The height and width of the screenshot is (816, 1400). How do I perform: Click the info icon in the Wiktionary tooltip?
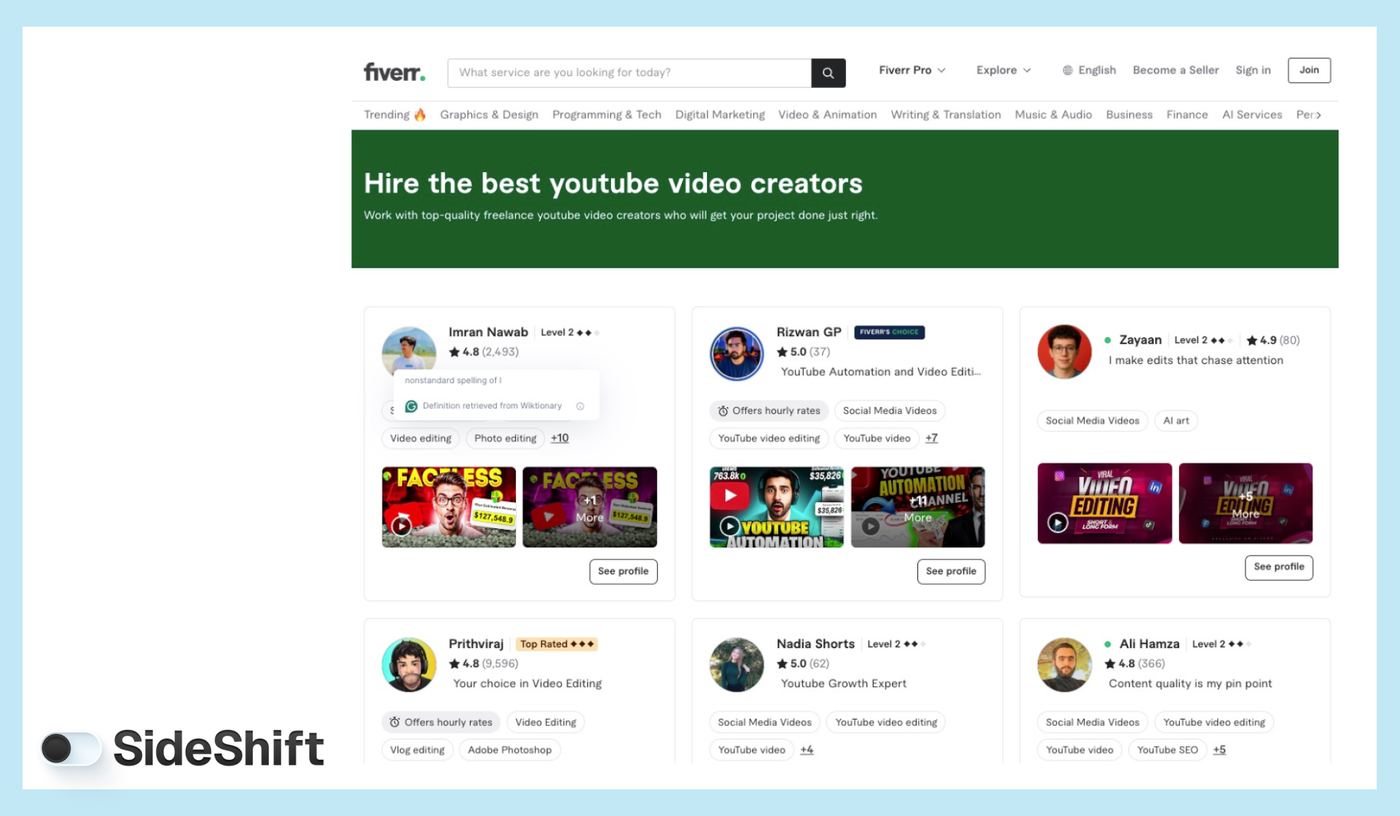pyautogui.click(x=578, y=406)
